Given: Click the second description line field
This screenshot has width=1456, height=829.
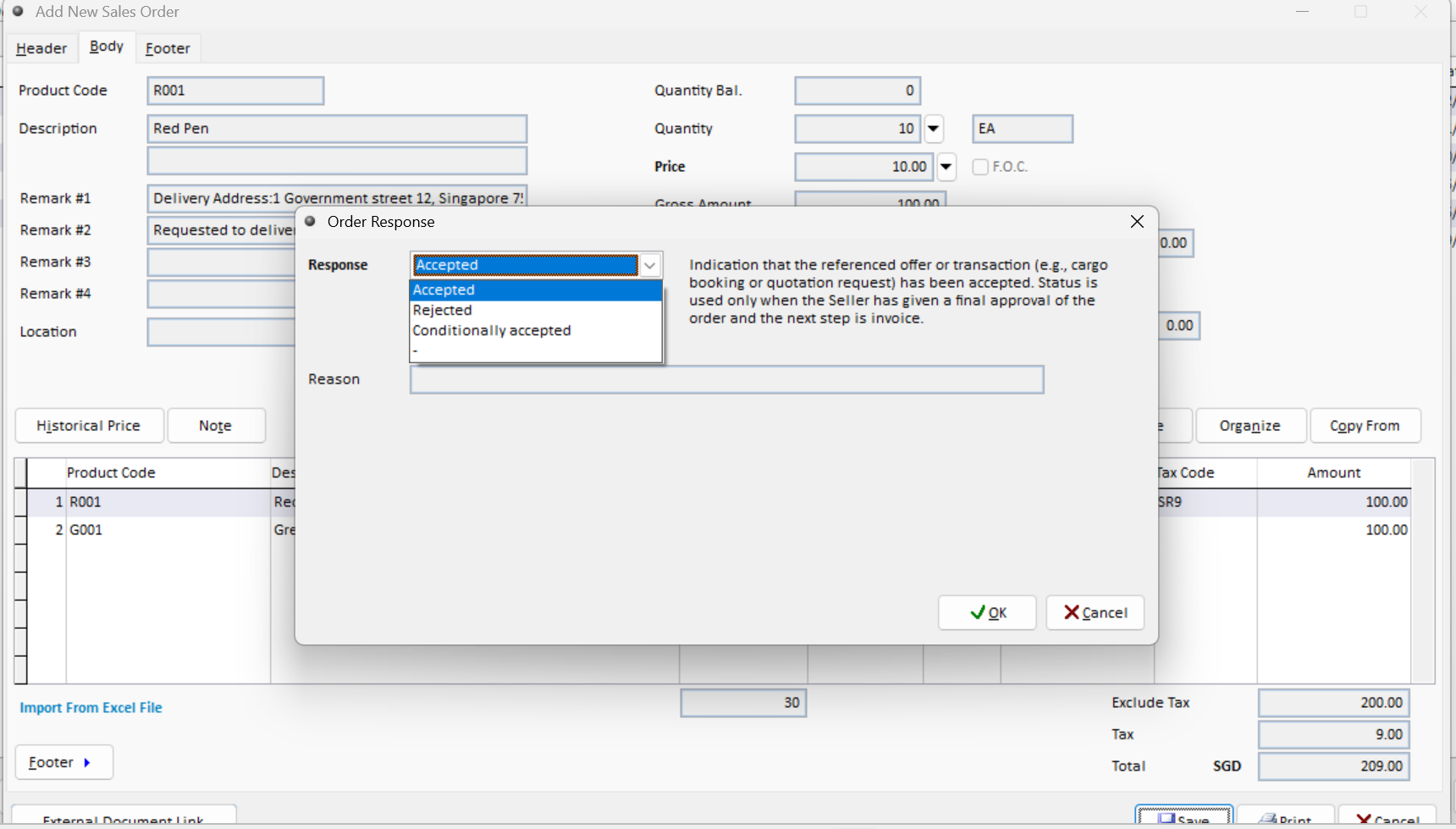Looking at the screenshot, I should pyautogui.click(x=337, y=161).
